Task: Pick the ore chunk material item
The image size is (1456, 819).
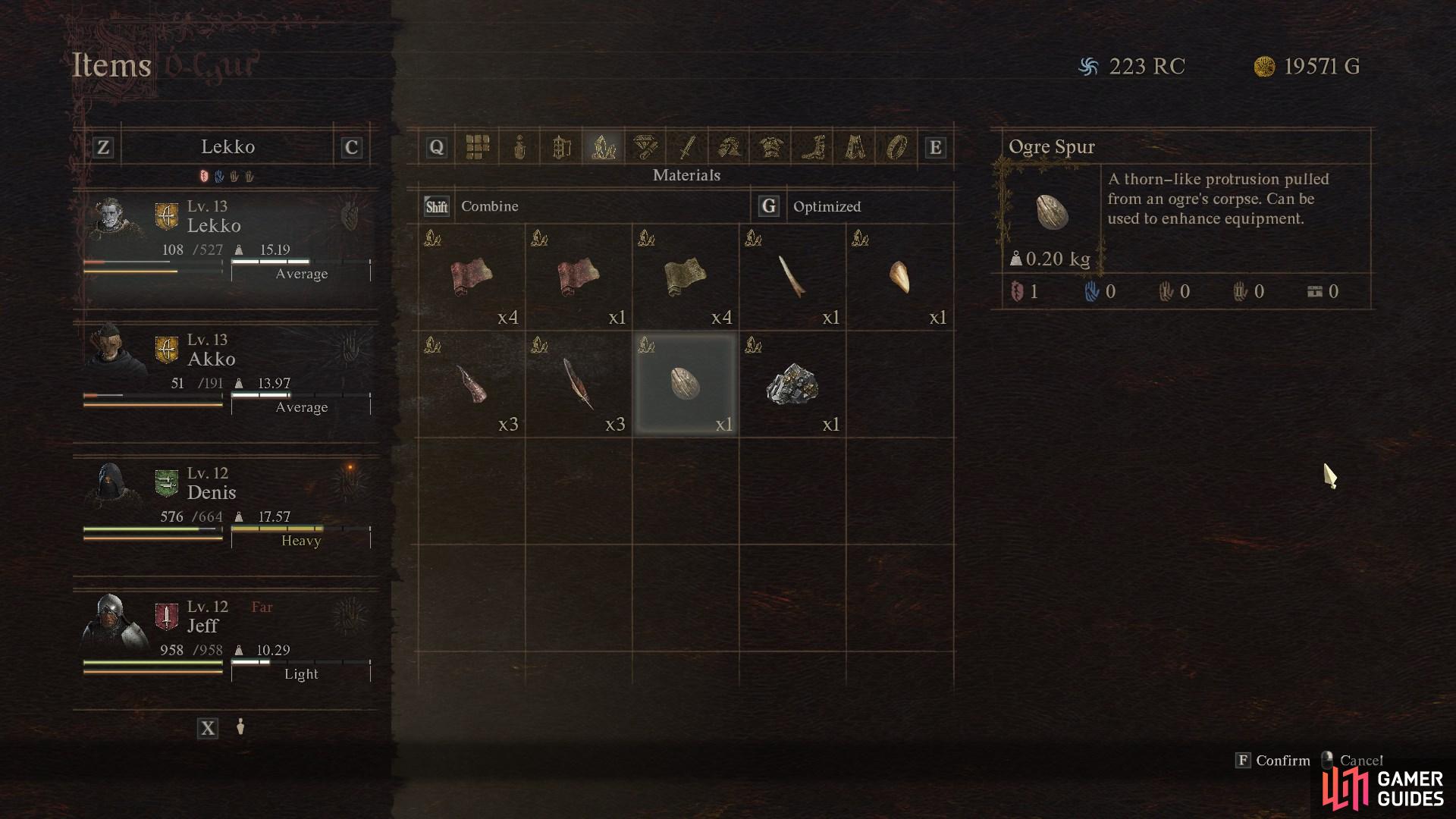Action: (x=792, y=384)
